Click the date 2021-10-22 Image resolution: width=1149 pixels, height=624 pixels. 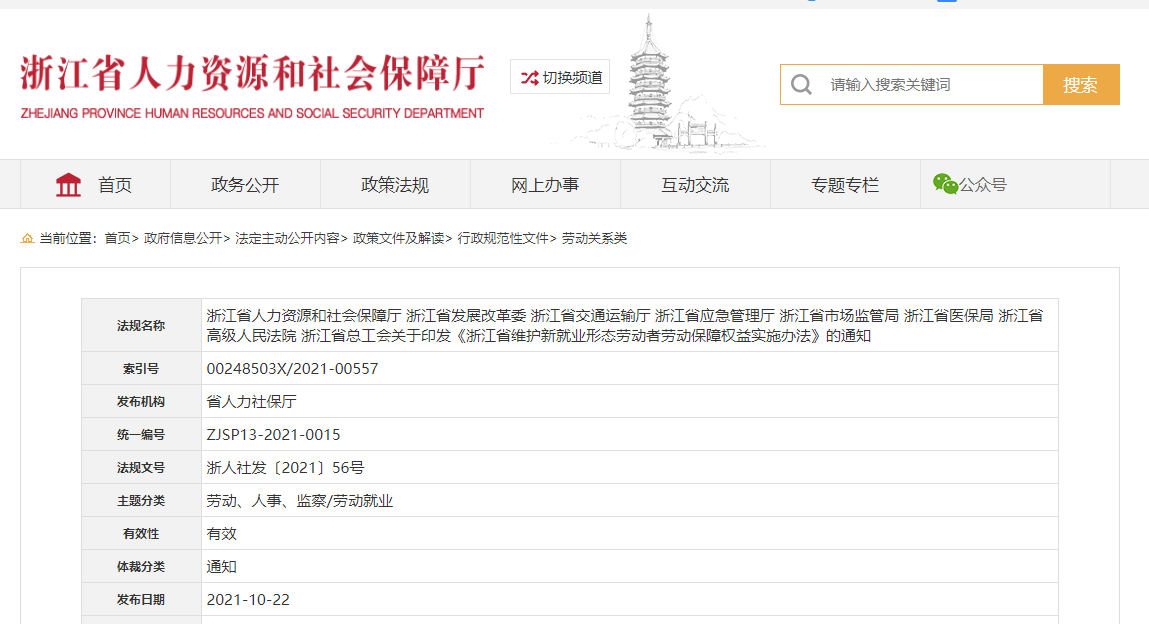[248, 599]
